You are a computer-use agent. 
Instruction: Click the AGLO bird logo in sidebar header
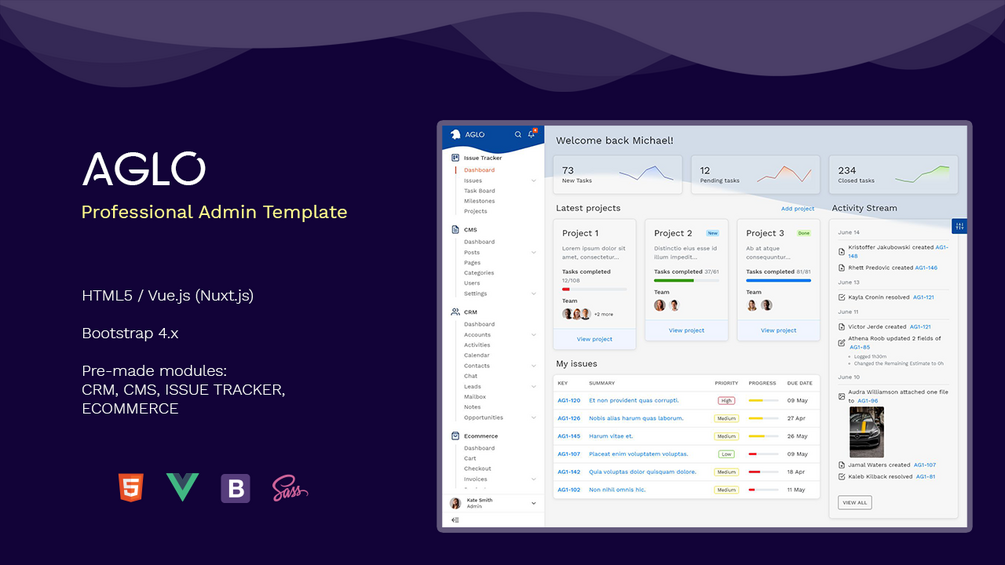pyautogui.click(x=455, y=135)
